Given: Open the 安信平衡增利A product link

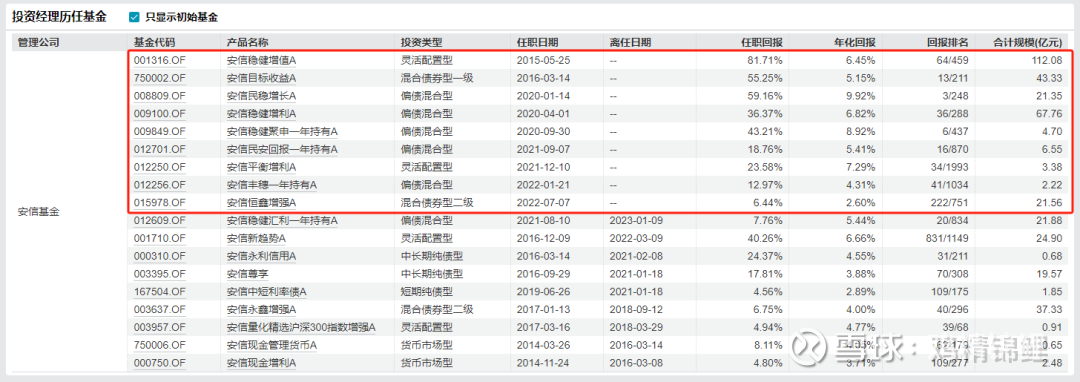Looking at the screenshot, I should [260, 167].
